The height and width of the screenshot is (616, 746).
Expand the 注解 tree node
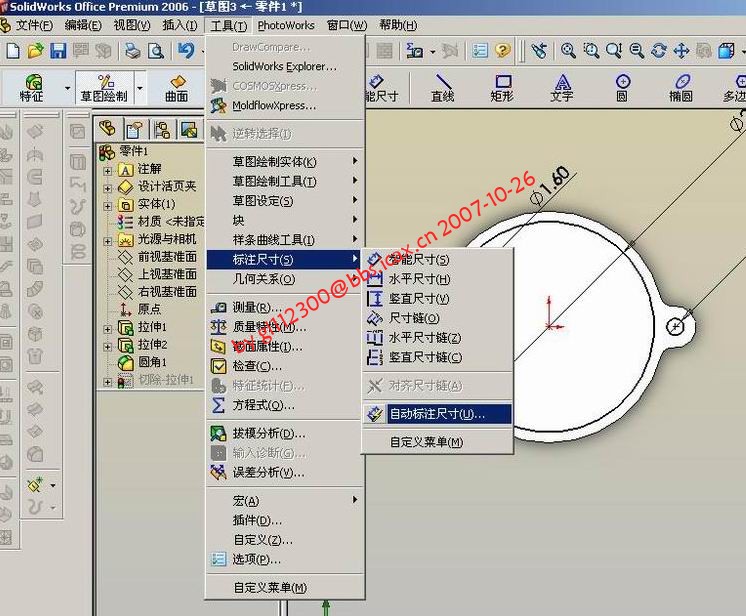pyautogui.click(x=108, y=170)
